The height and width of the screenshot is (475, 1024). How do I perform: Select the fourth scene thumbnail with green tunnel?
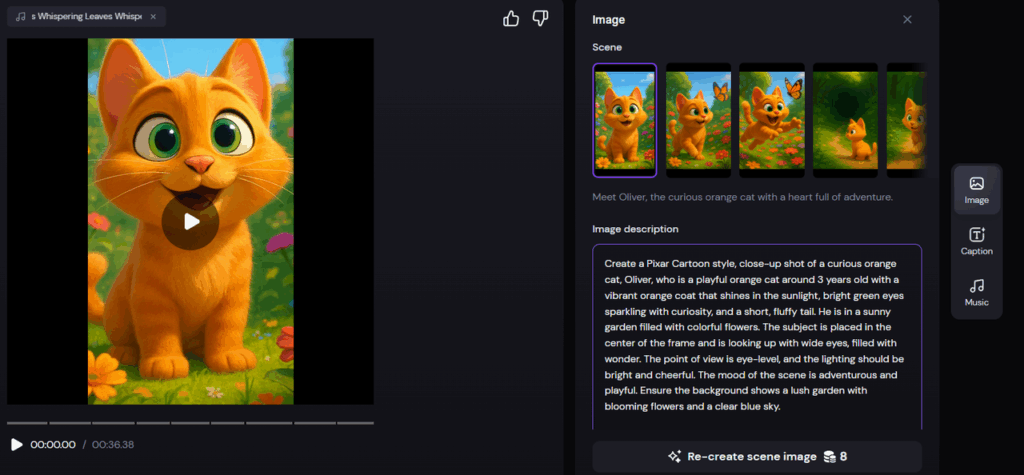845,120
